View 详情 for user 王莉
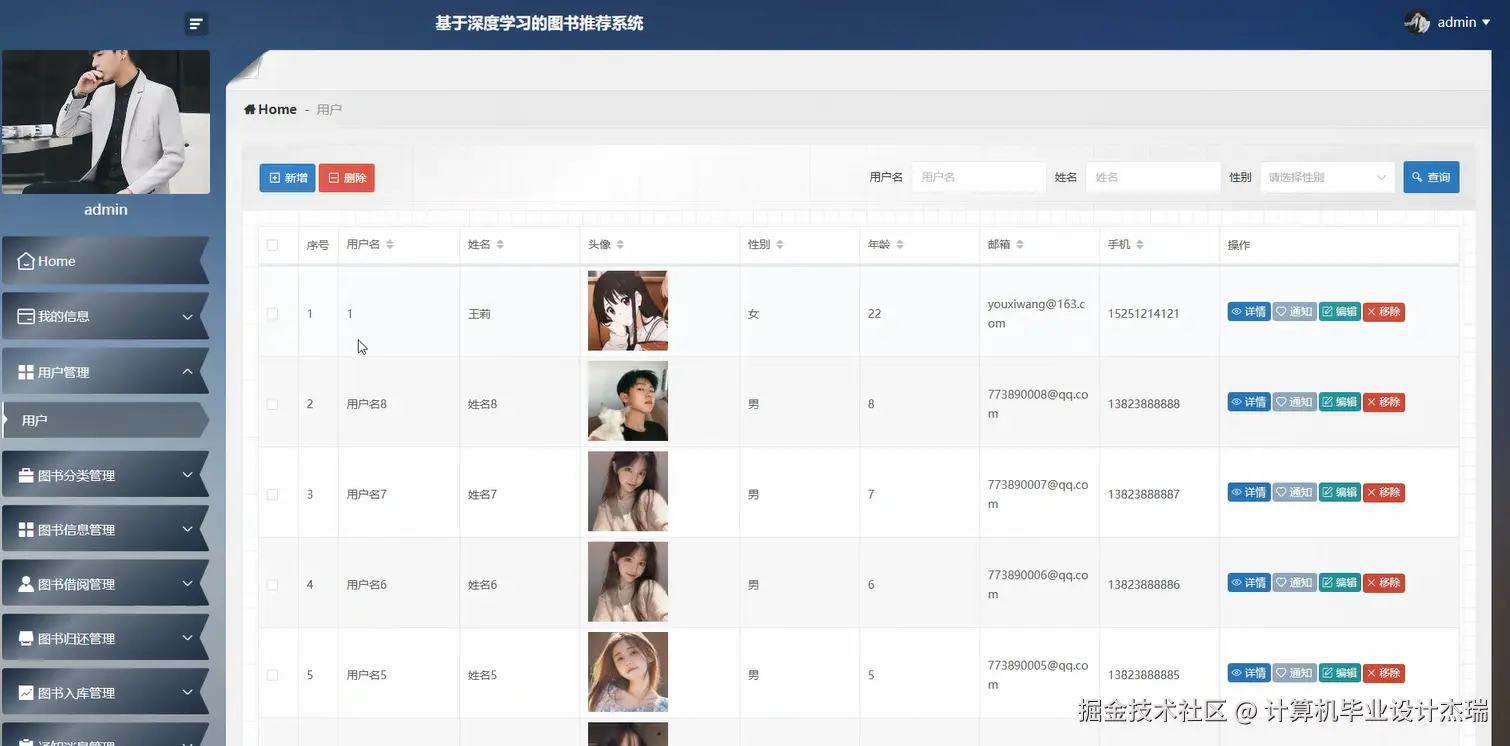 pos(1249,312)
